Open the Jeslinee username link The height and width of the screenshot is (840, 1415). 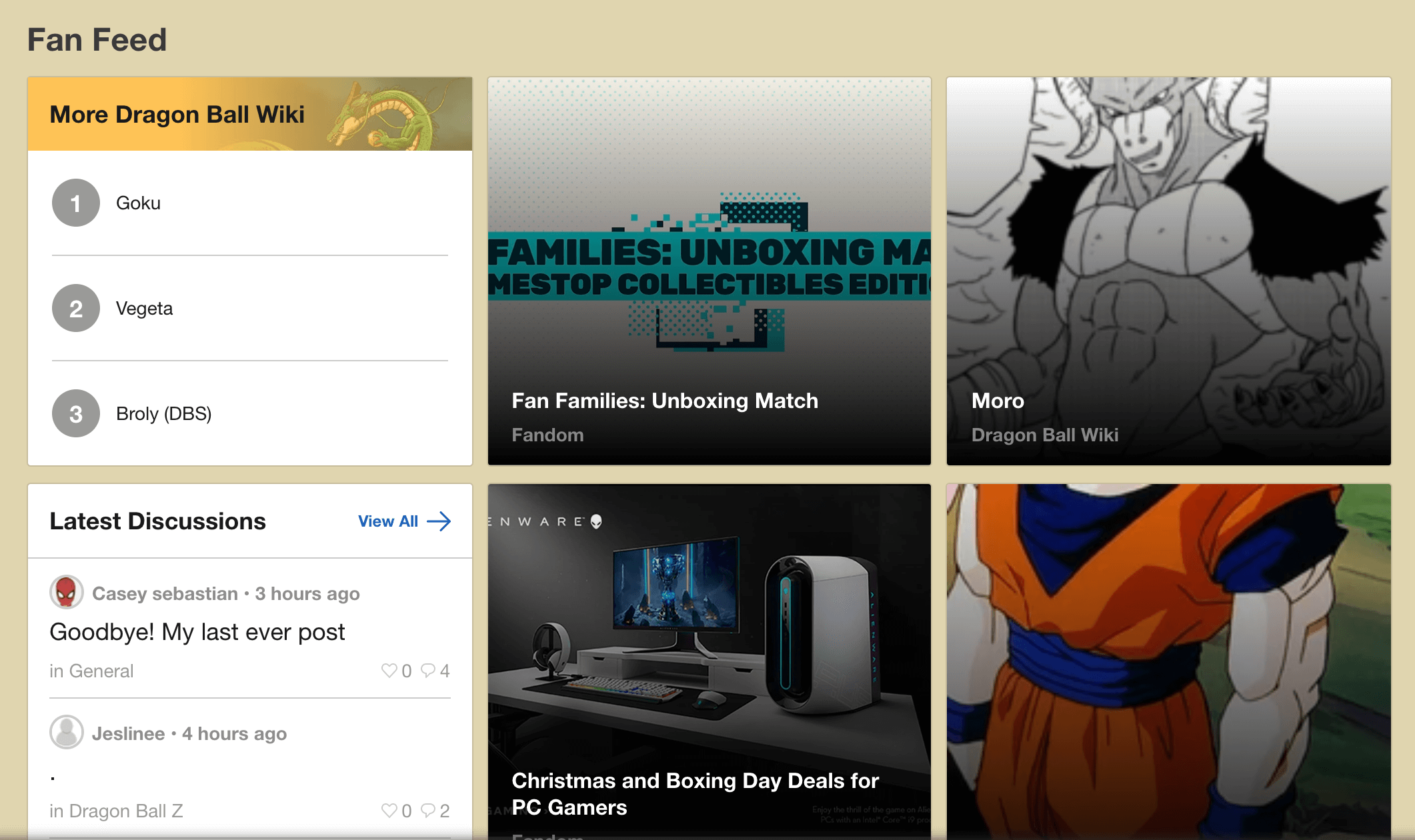[128, 733]
